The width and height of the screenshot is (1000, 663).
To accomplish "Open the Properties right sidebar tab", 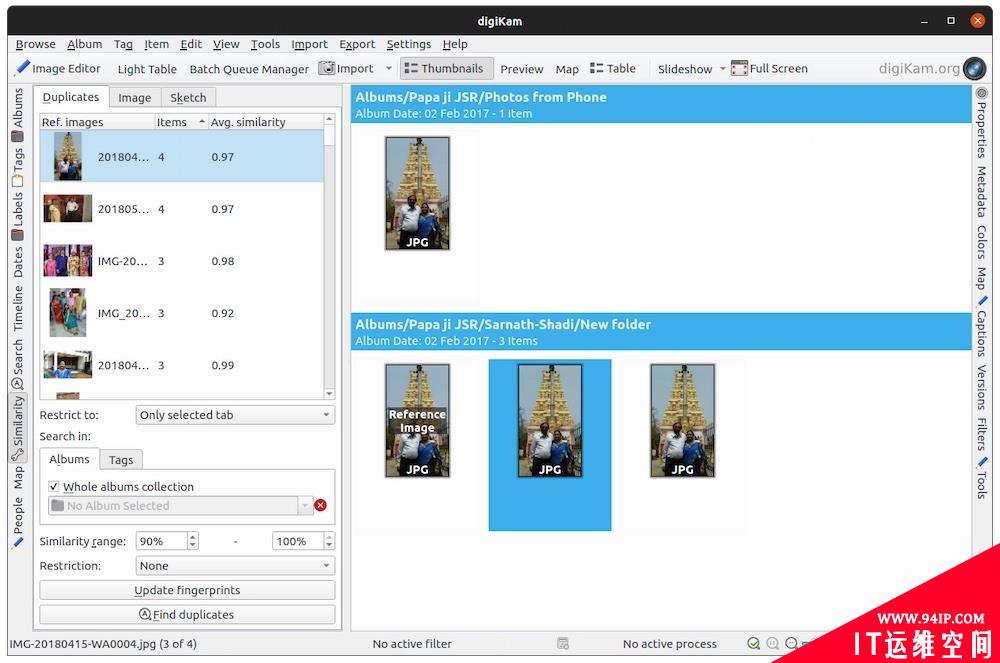I will click(x=982, y=123).
